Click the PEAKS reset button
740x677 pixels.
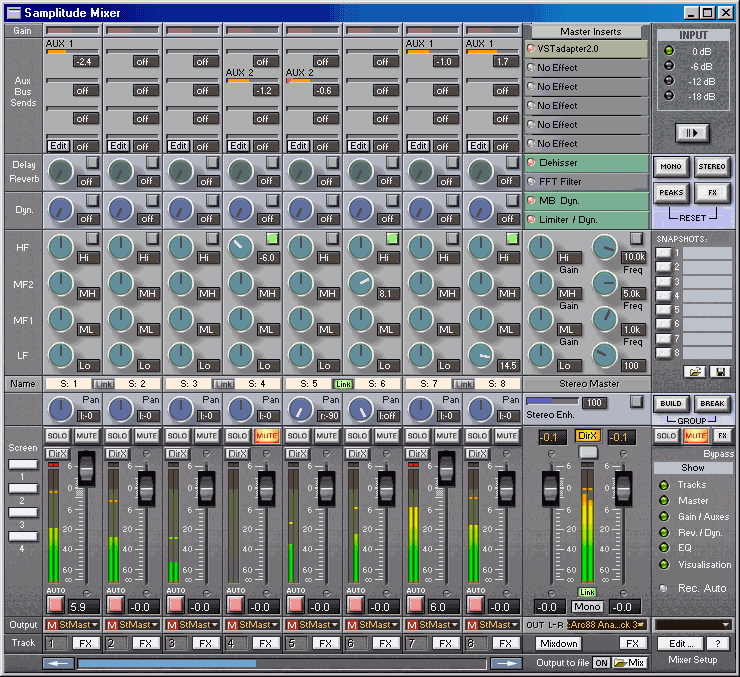(671, 192)
